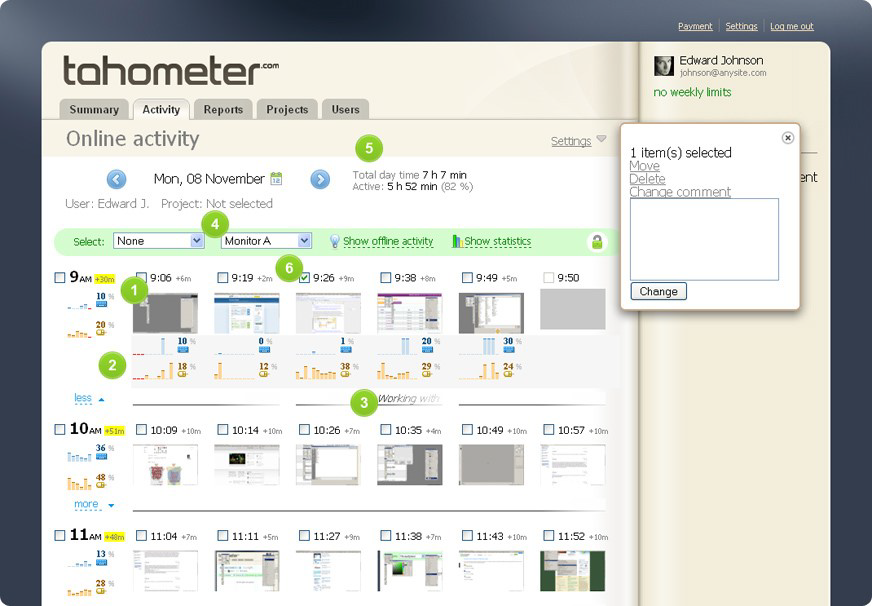Click the Working with comment text

(408, 398)
